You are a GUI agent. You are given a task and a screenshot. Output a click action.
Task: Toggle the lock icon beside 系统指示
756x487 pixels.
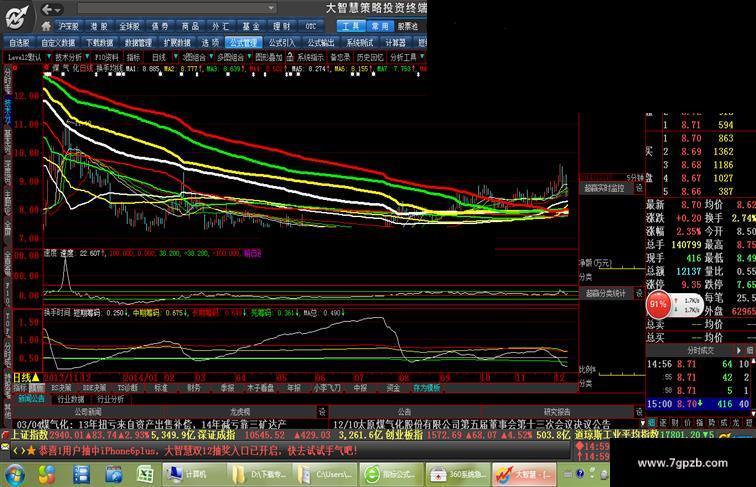click(290, 56)
